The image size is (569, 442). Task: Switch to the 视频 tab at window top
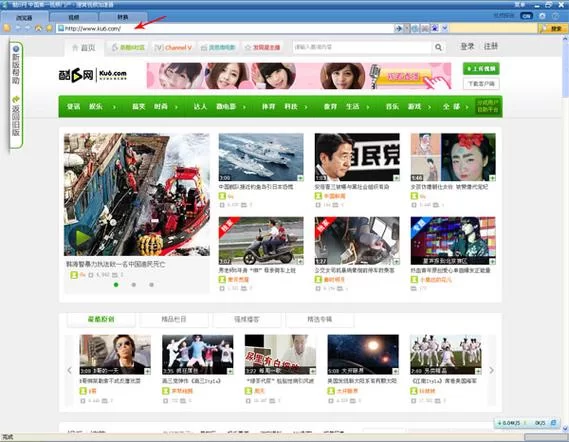(74, 17)
